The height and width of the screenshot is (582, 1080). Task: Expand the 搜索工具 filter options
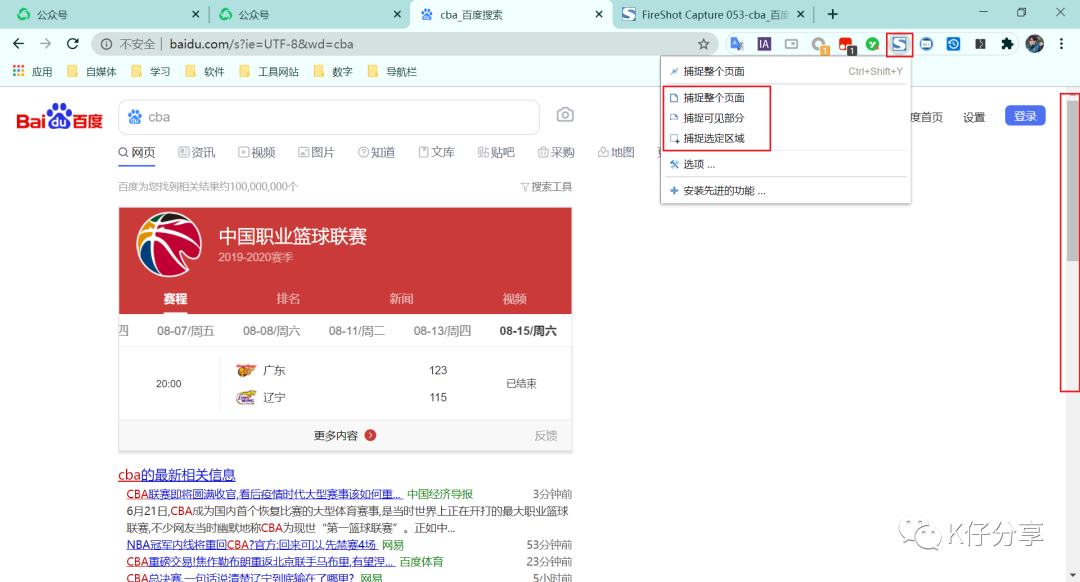click(546, 187)
